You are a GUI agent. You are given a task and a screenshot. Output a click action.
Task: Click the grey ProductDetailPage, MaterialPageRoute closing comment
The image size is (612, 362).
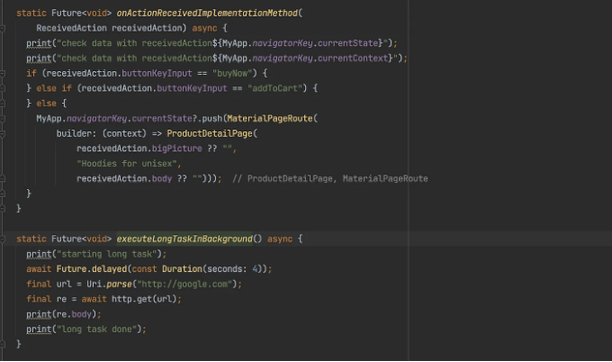coord(330,178)
